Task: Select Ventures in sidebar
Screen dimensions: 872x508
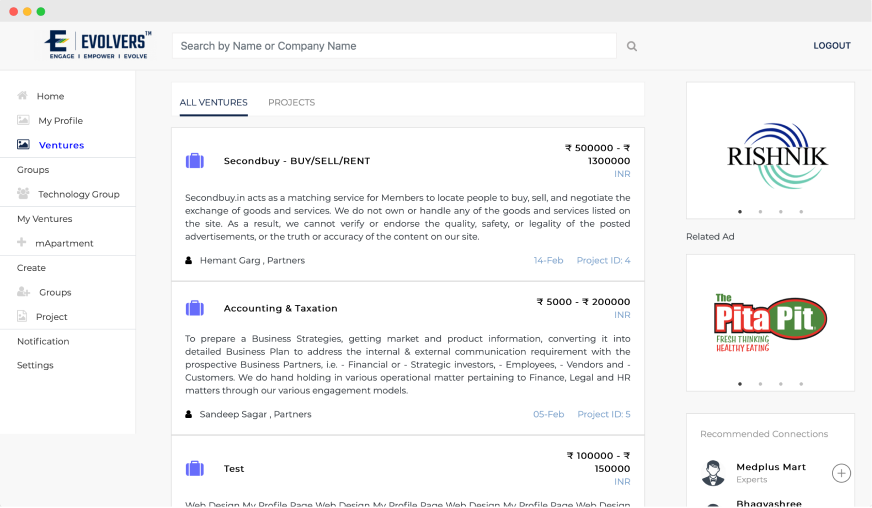Action: tap(61, 145)
